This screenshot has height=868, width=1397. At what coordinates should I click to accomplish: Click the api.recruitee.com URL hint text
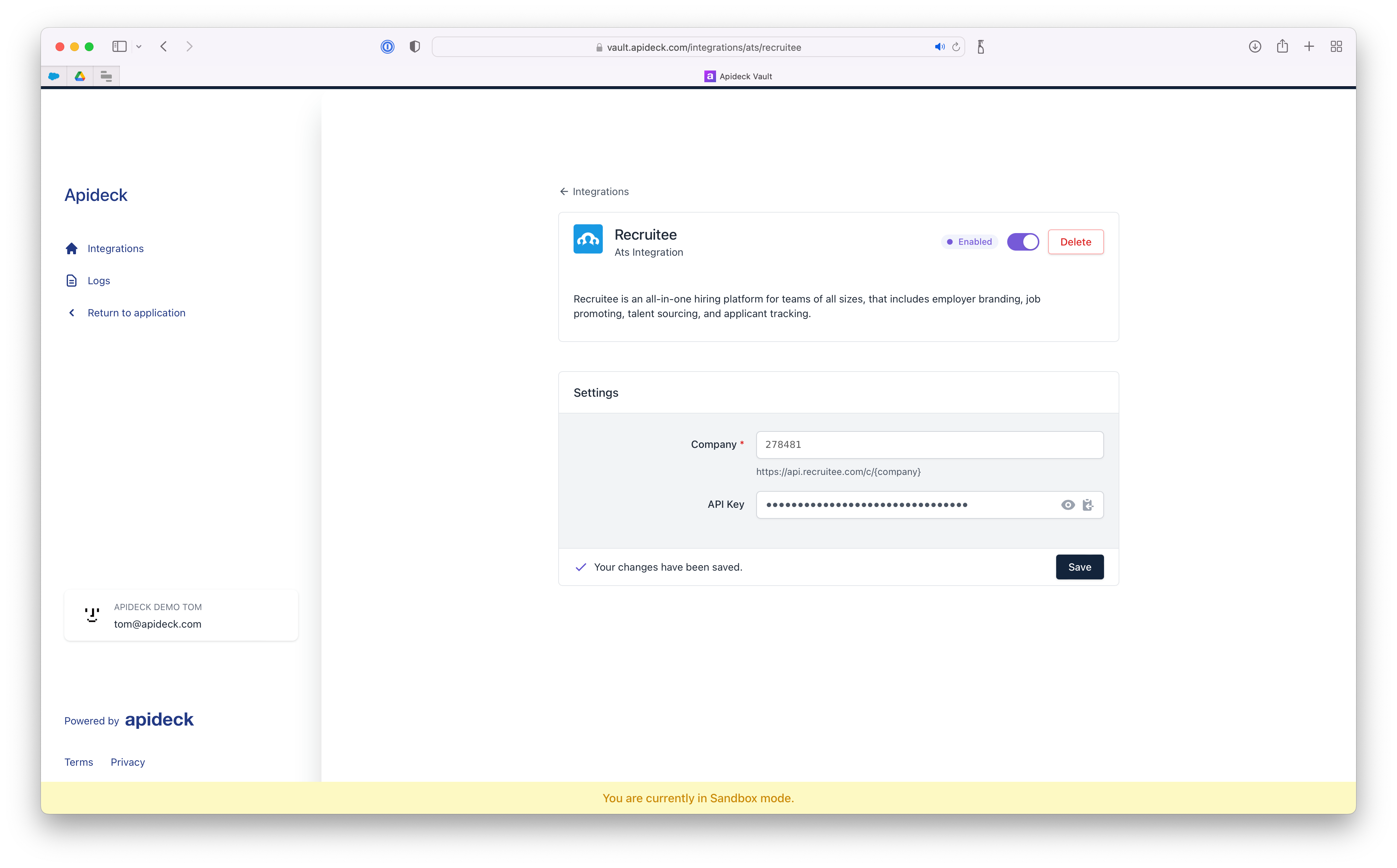pyautogui.click(x=838, y=472)
